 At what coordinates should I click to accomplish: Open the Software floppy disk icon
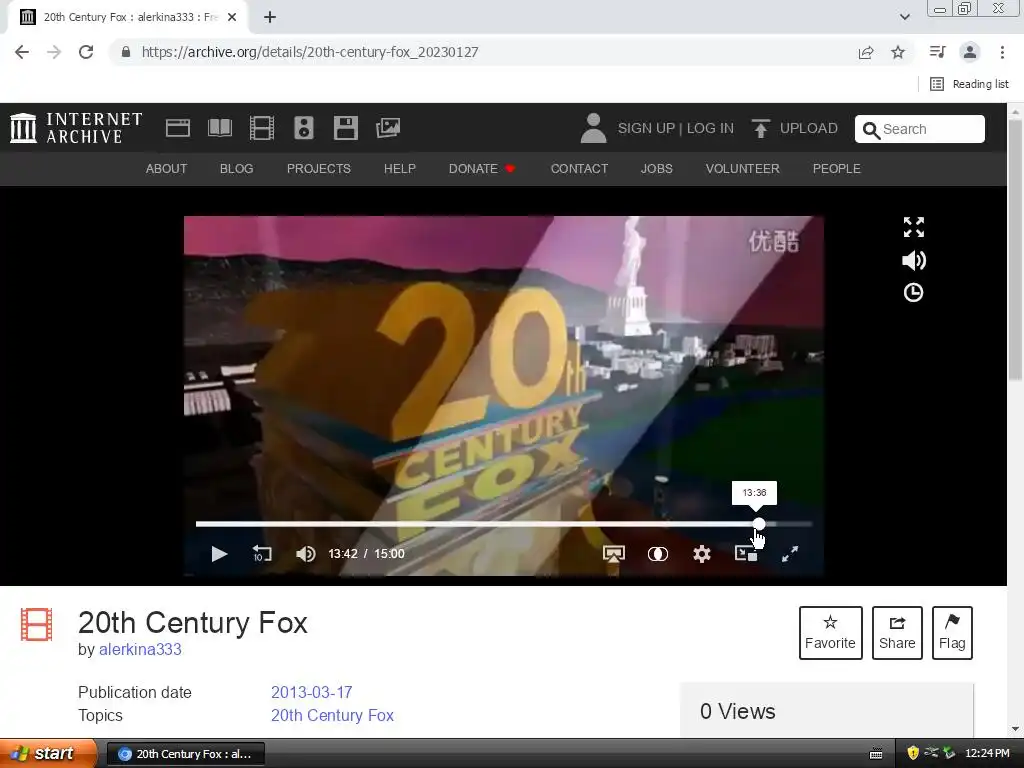coord(345,128)
